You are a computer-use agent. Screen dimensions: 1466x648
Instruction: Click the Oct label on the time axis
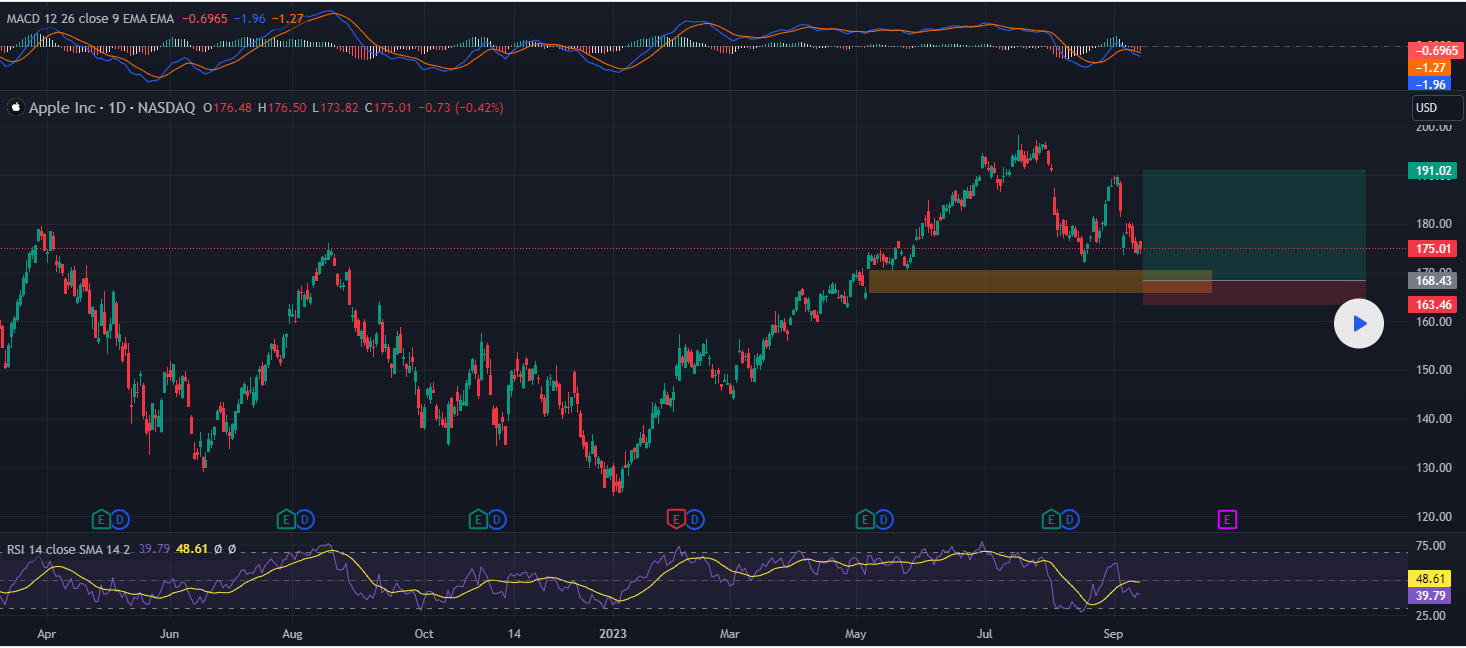[x=424, y=633]
